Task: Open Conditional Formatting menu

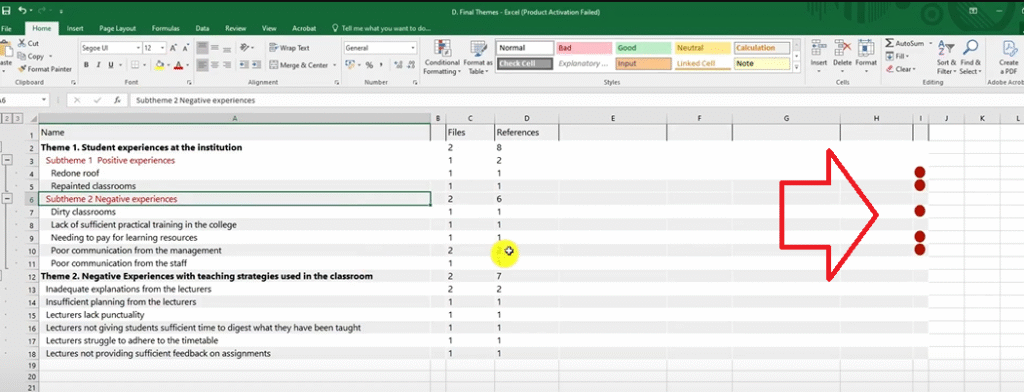Action: pyautogui.click(x=442, y=57)
